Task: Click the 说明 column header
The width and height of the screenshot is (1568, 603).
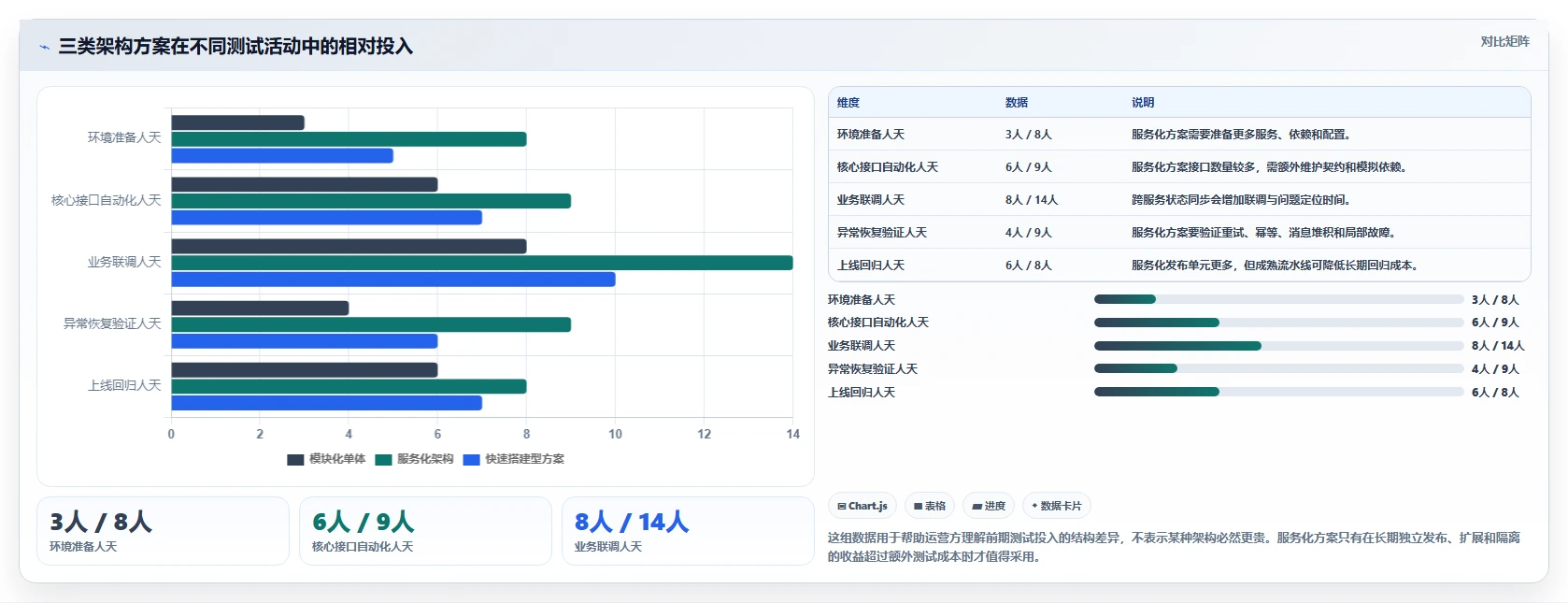Action: 1143,103
